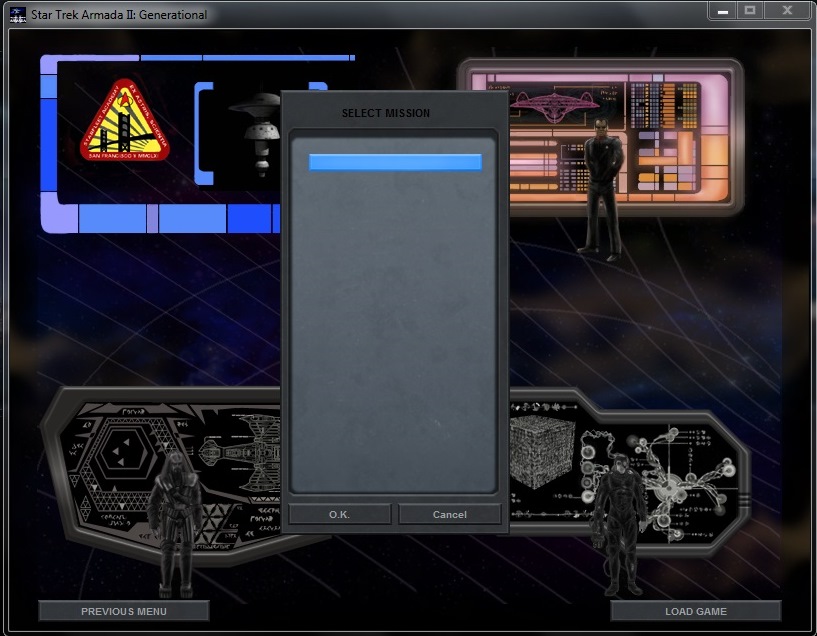
Task: Select the Klingon warrior figure
Action: (175, 525)
